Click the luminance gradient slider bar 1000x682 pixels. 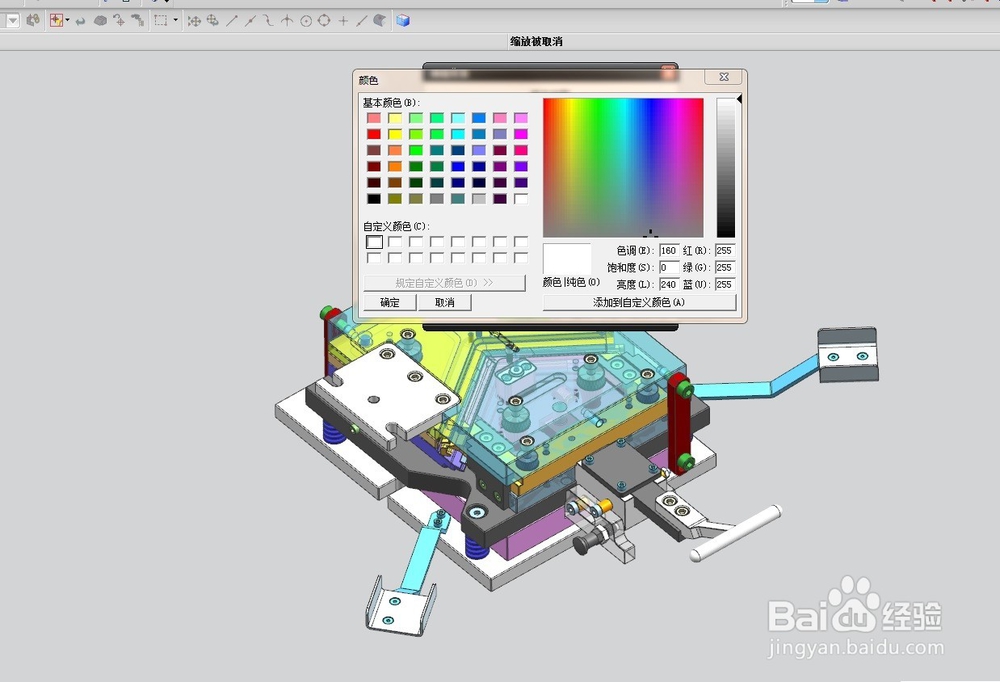pyautogui.click(x=725, y=168)
